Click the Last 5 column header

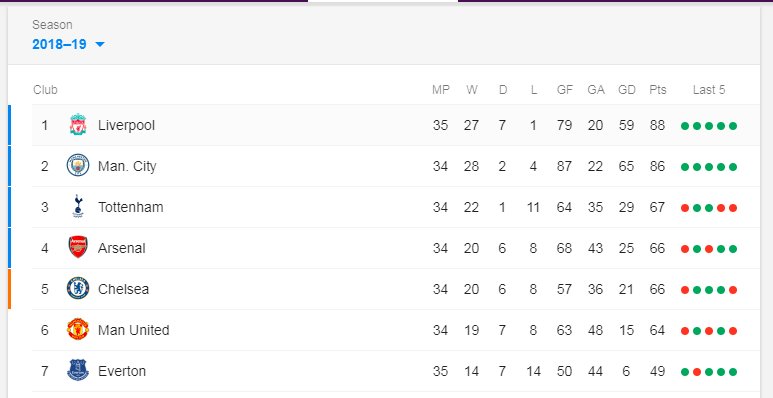coord(709,90)
